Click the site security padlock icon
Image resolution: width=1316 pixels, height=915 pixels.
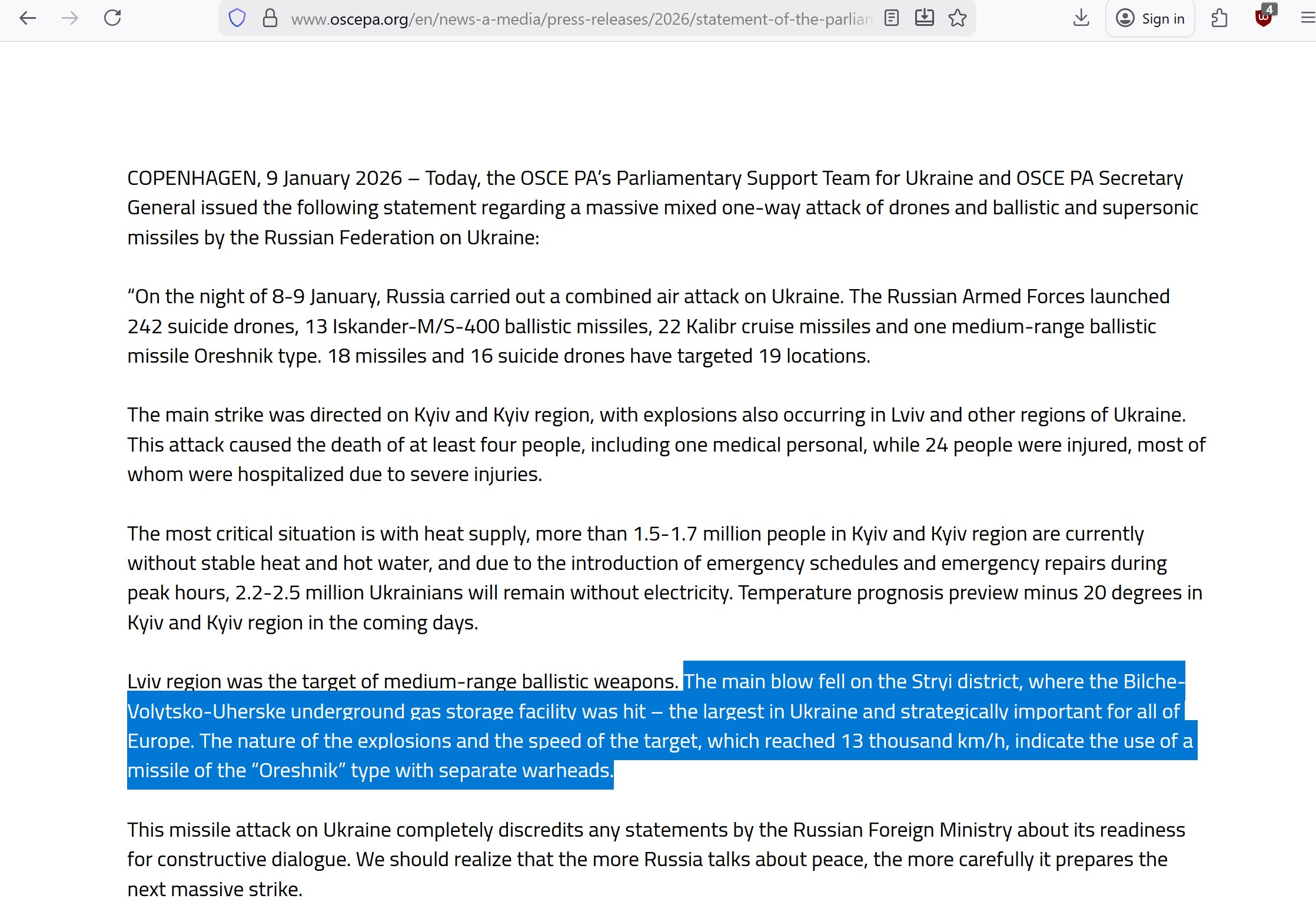(x=270, y=18)
